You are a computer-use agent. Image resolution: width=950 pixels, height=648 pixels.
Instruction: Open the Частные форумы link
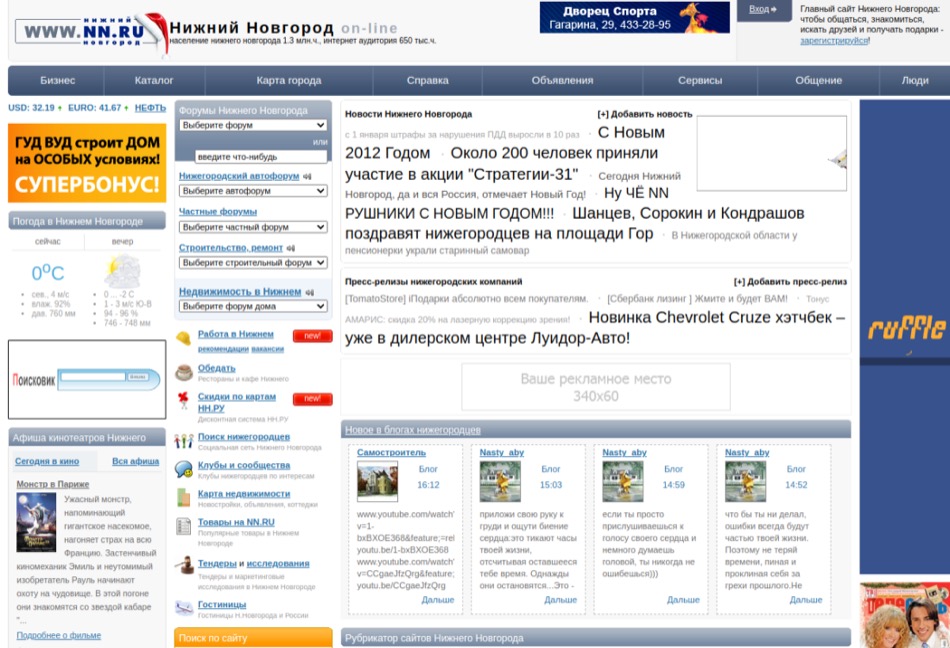(218, 211)
